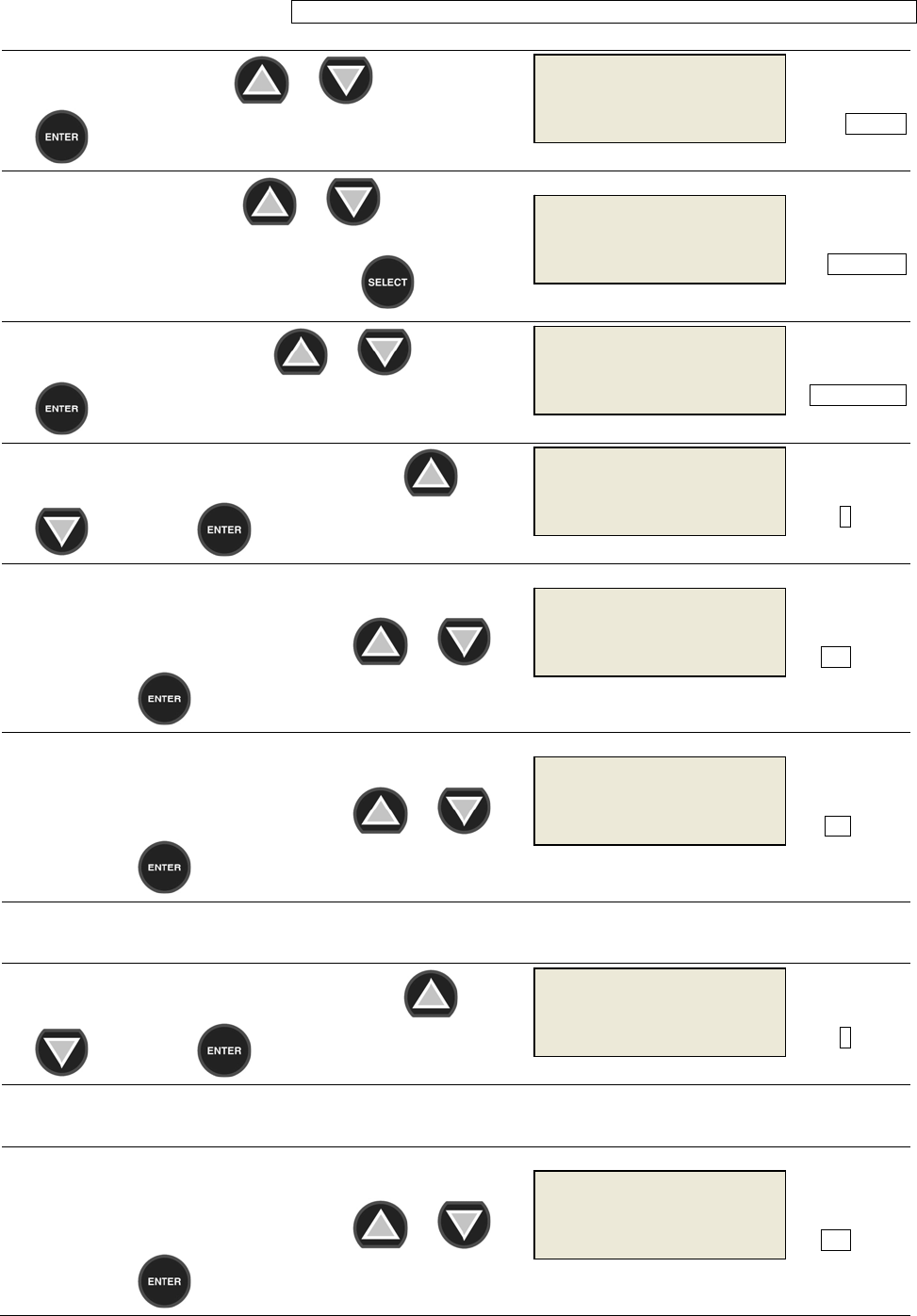Viewport: 917px width, 1316px height.
Task: Click the up arrow above the SELECT button
Action: pos(270,202)
